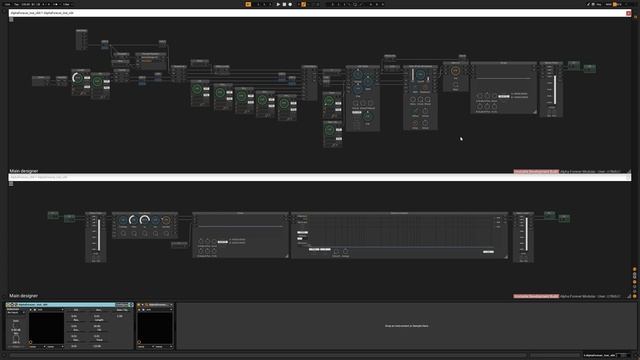Click the vertical fader in upper output node
640x360 pixels.
coord(554,90)
